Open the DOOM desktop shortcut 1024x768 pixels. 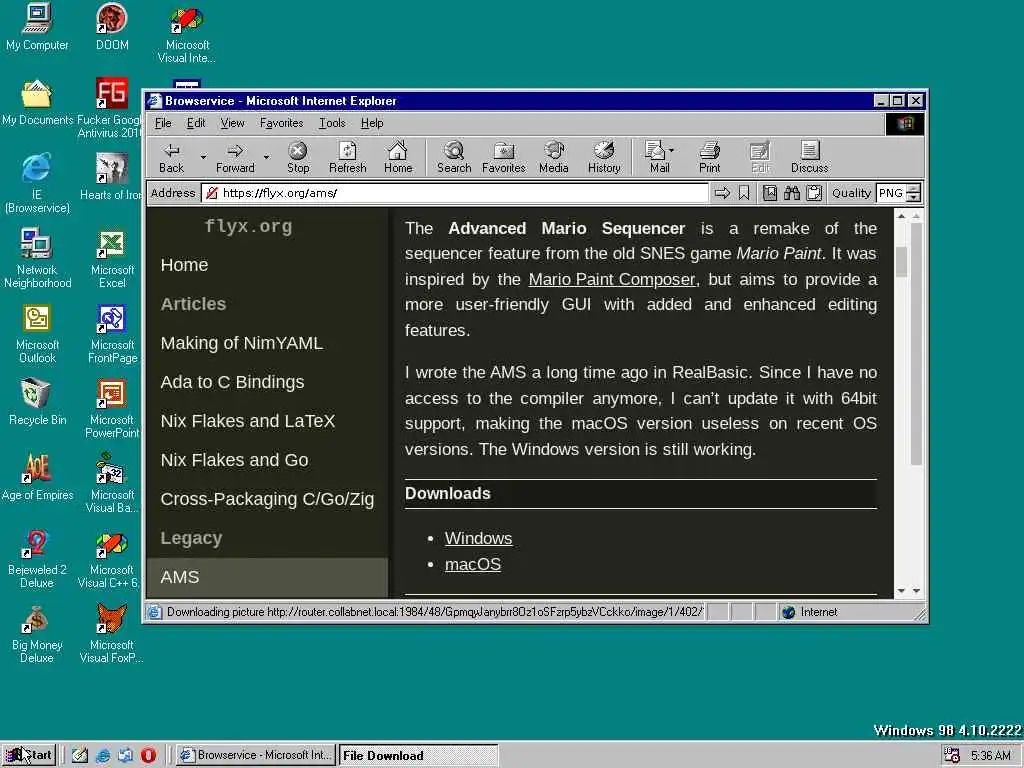click(x=112, y=27)
